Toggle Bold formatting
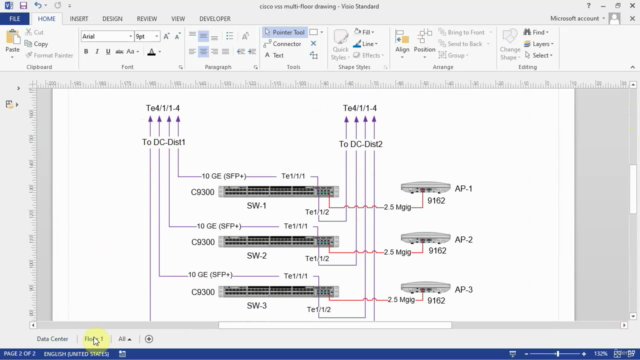Screen dimensions: 640x360 point(86,51)
